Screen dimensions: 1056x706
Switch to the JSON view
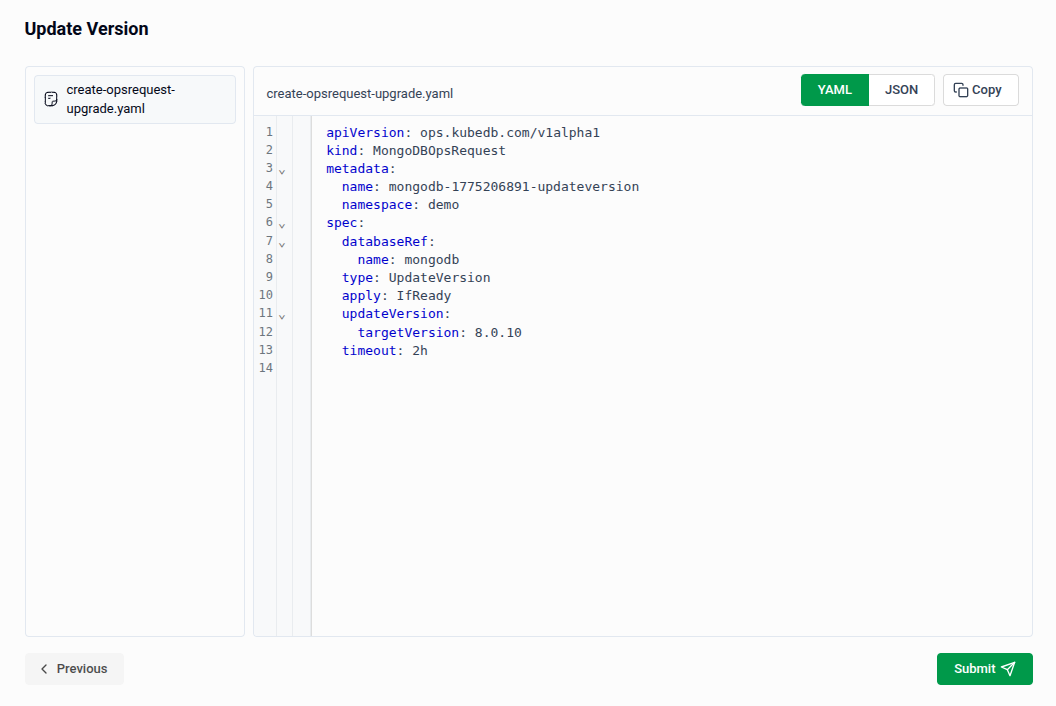901,89
